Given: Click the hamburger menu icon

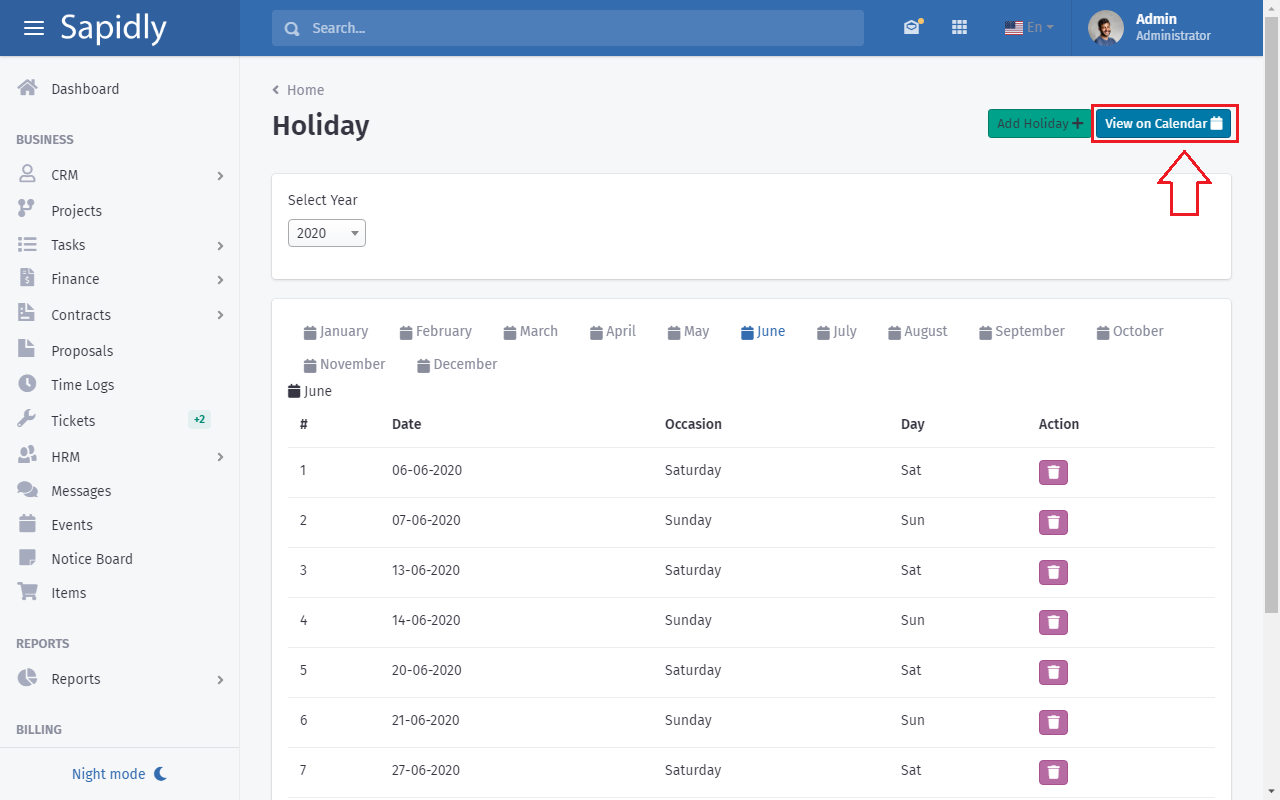Looking at the screenshot, I should (x=34, y=28).
